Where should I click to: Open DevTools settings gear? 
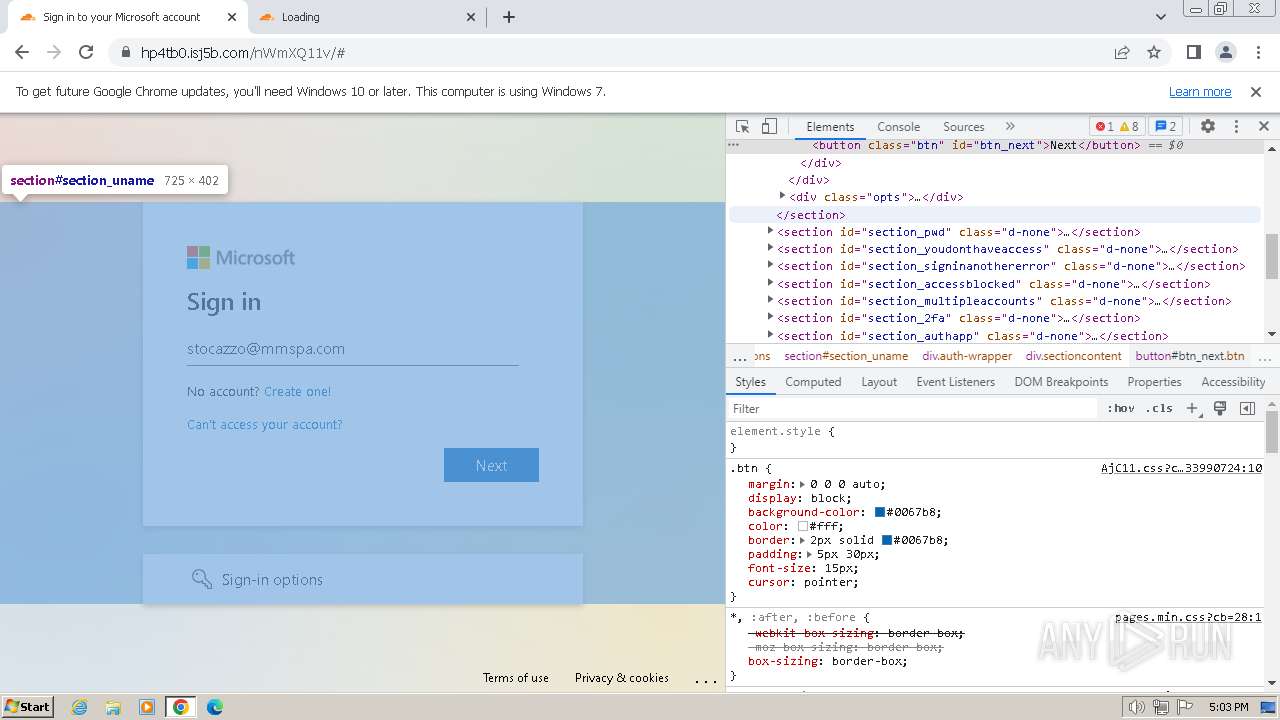(1208, 126)
